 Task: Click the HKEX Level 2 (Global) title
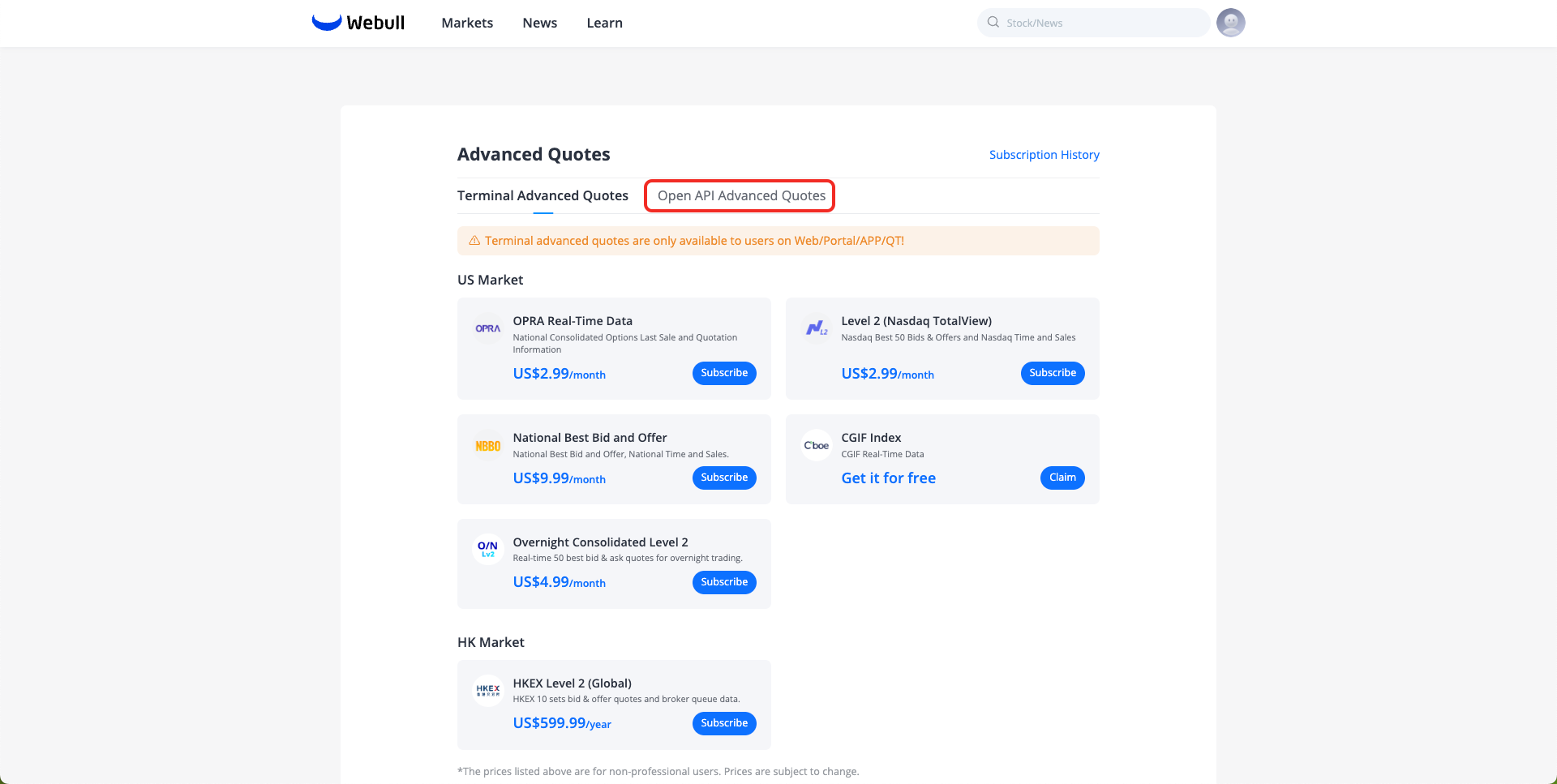[x=572, y=683]
